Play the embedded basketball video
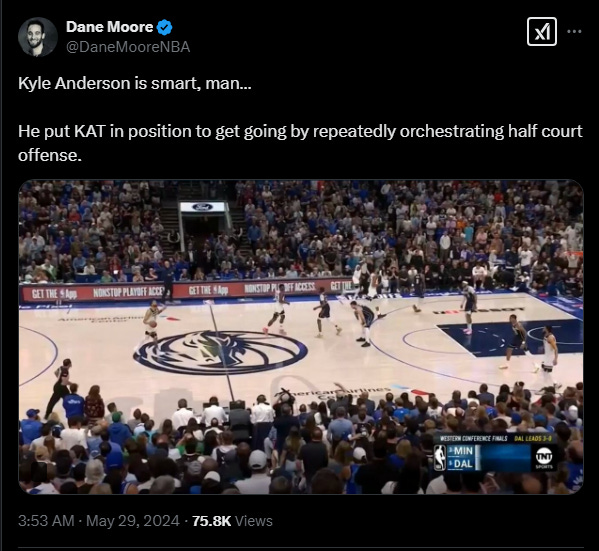 click(301, 337)
